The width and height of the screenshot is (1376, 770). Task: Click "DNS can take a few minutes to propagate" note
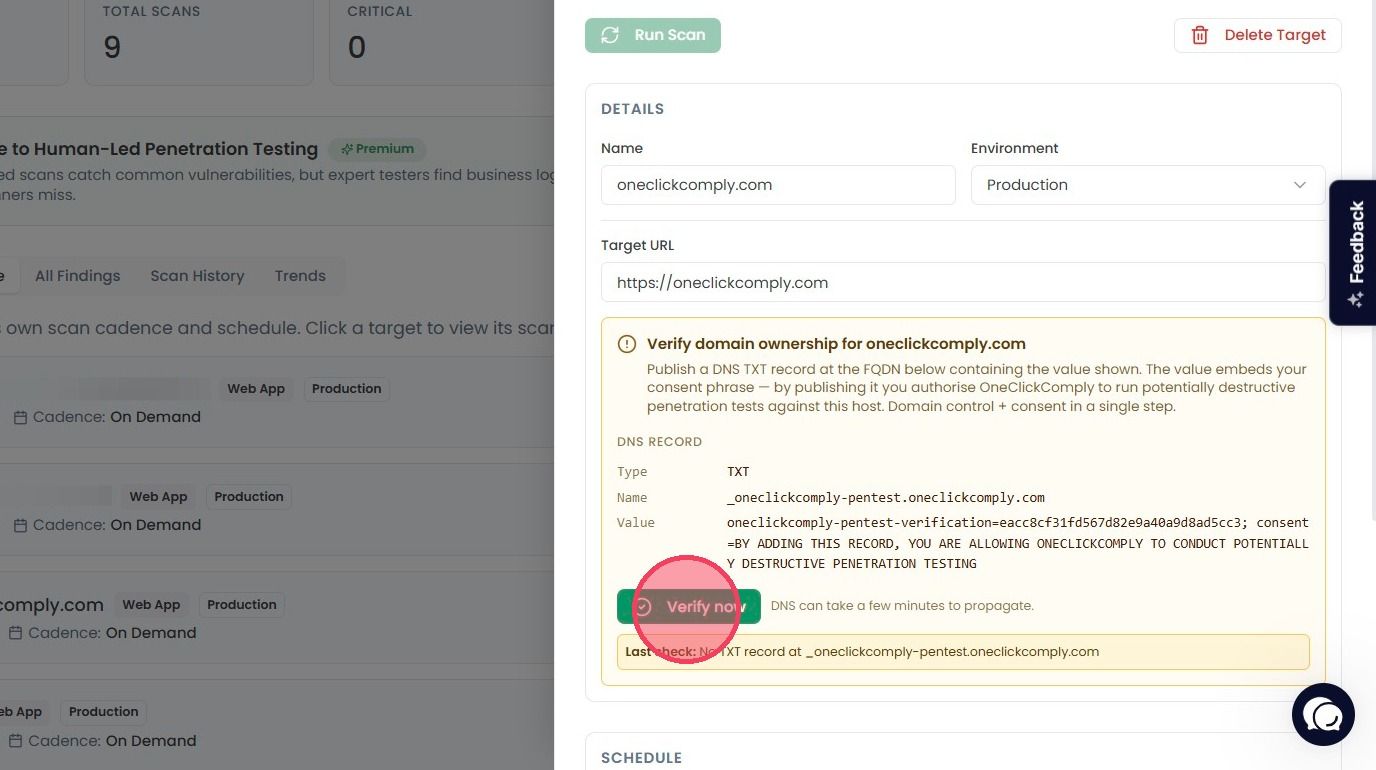[902, 606]
